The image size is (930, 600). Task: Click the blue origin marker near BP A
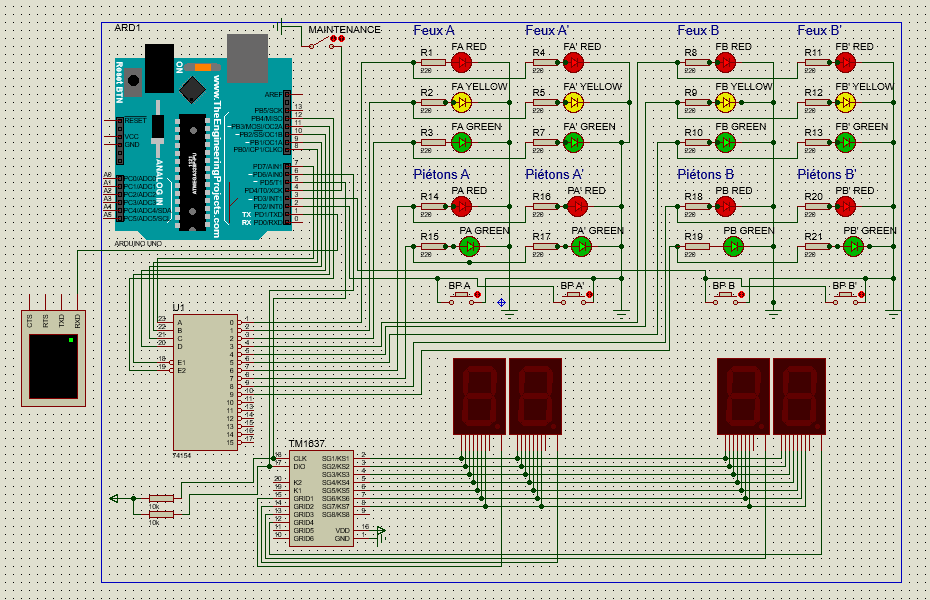(x=502, y=303)
